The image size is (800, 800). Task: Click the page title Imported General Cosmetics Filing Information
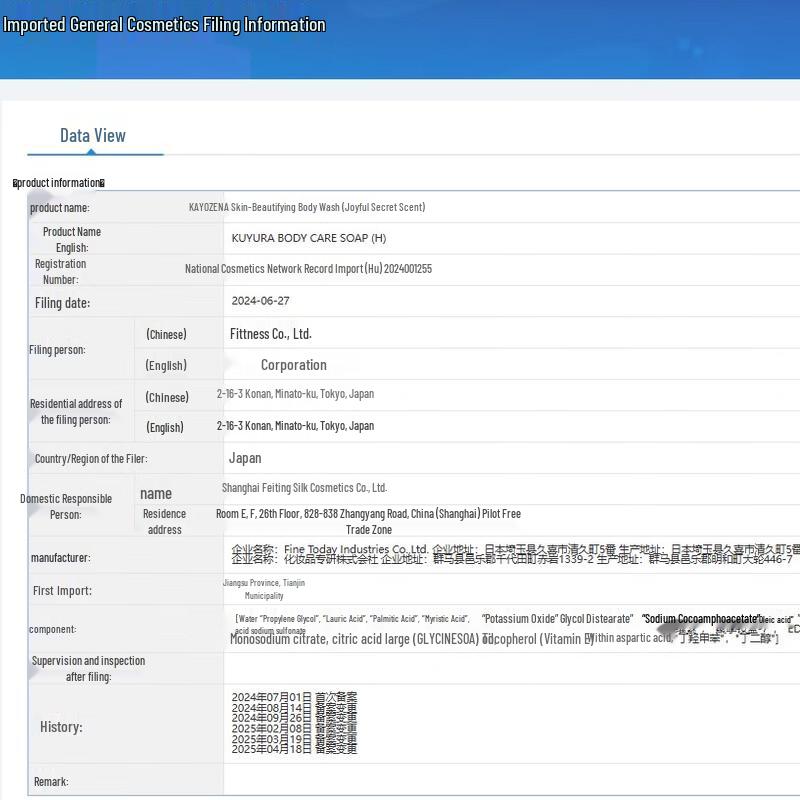164,25
